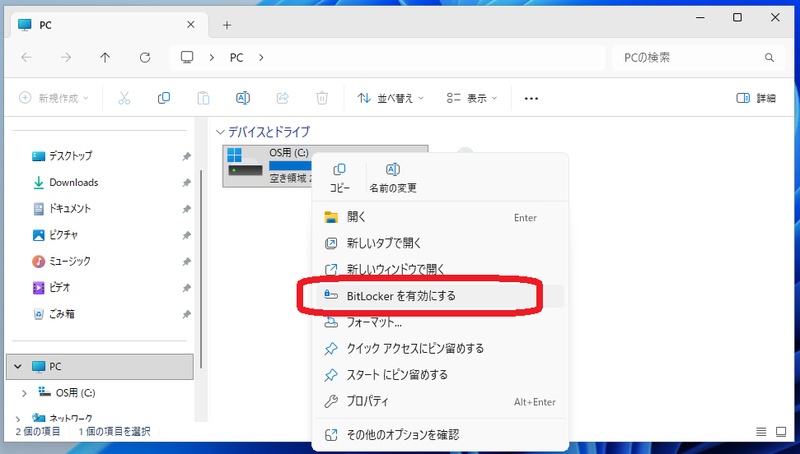
Task: Go up one folder level
Action: (105, 58)
